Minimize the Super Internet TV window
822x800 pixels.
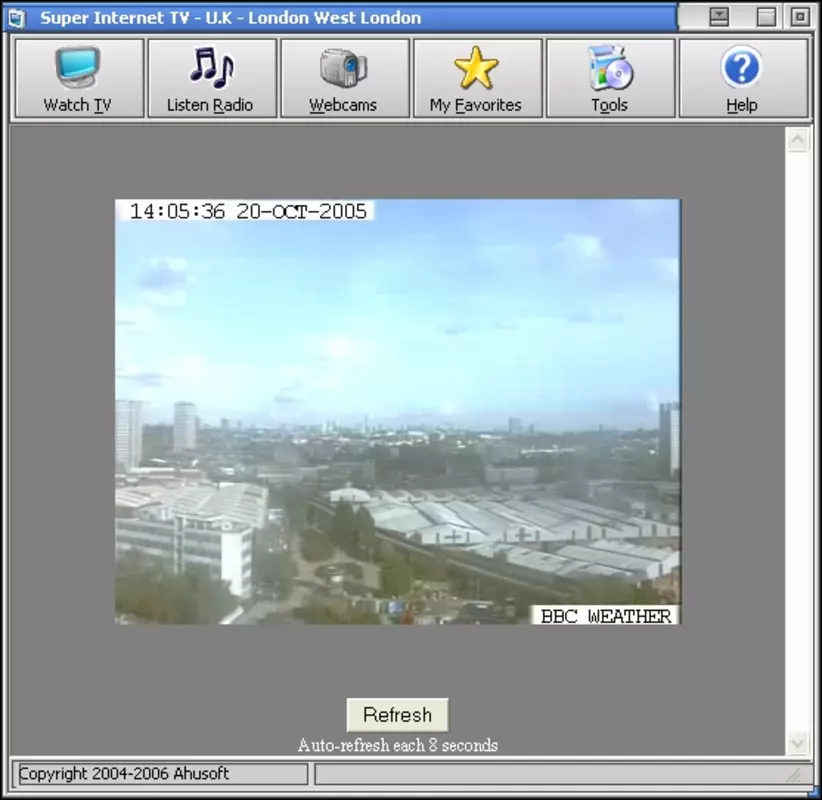coord(719,17)
